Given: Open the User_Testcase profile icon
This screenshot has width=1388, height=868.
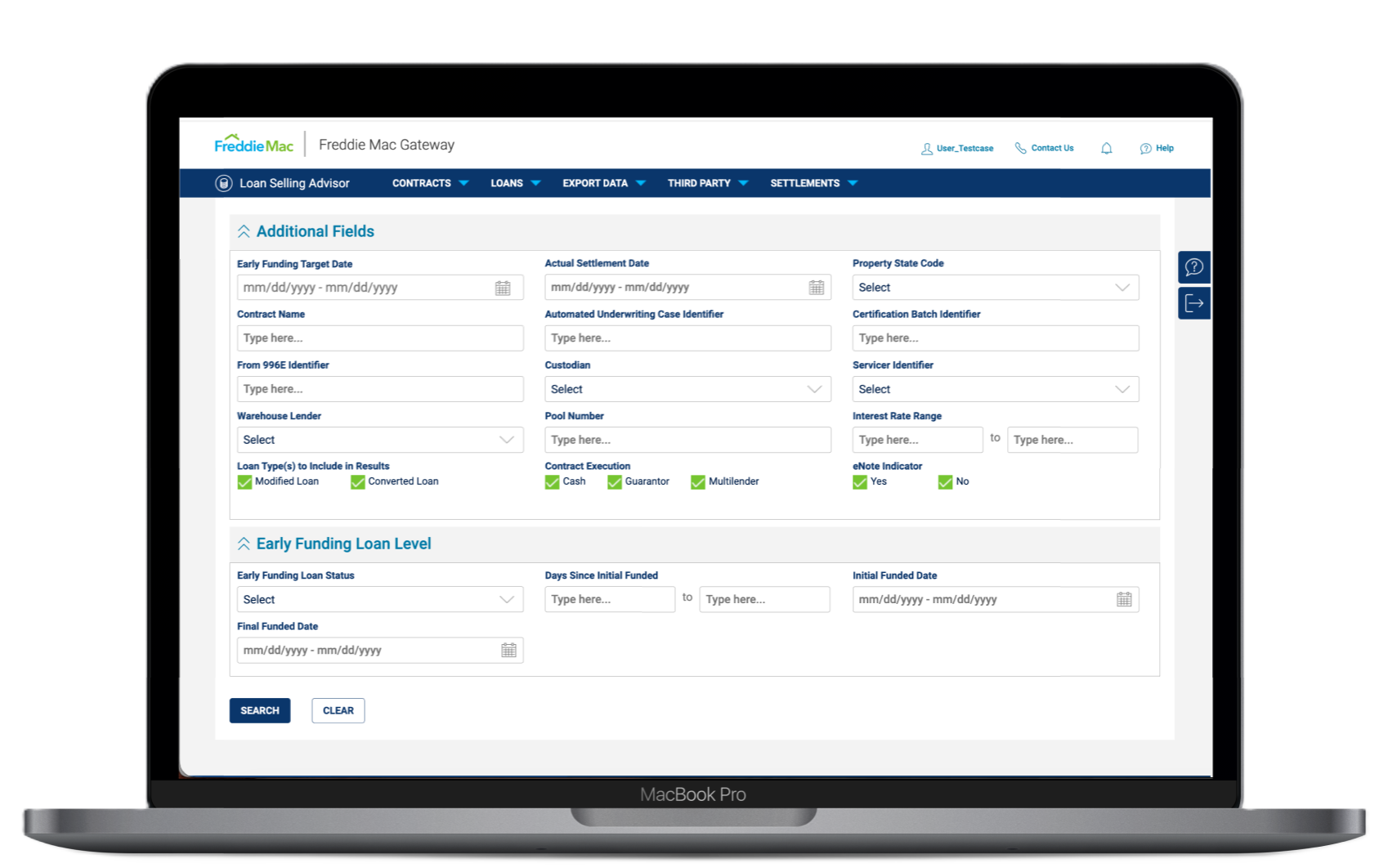Looking at the screenshot, I should pyautogui.click(x=926, y=149).
